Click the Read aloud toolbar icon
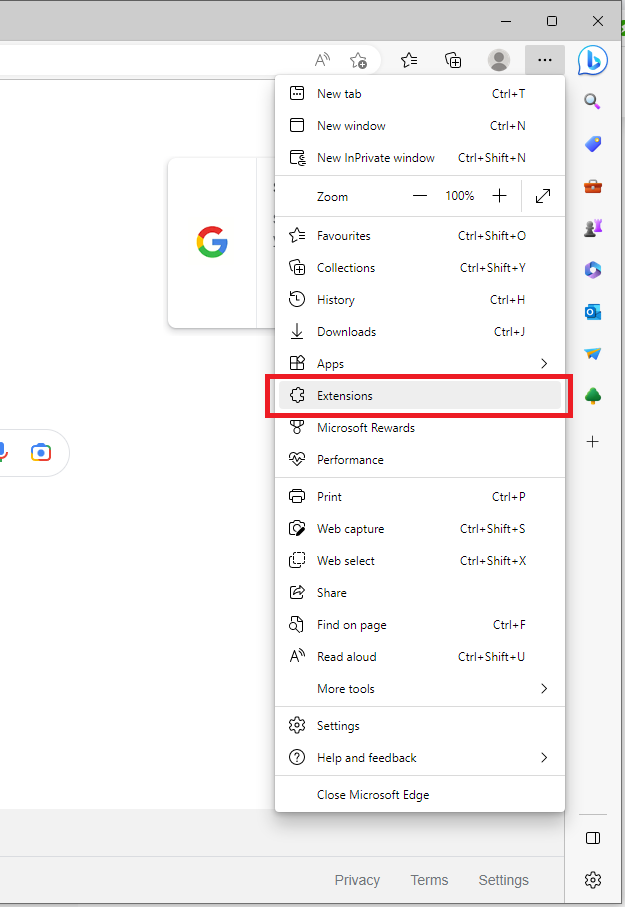The image size is (633, 907). 322,60
